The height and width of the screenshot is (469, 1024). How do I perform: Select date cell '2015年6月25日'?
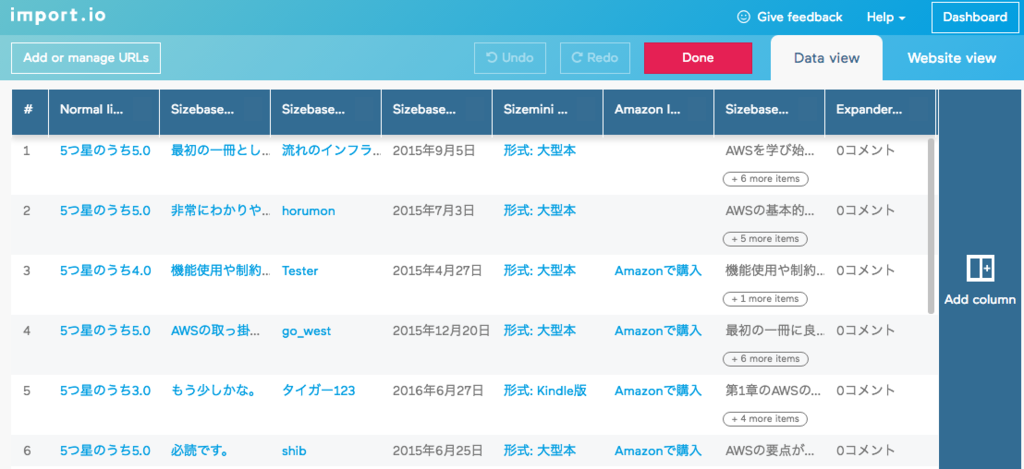tap(438, 451)
